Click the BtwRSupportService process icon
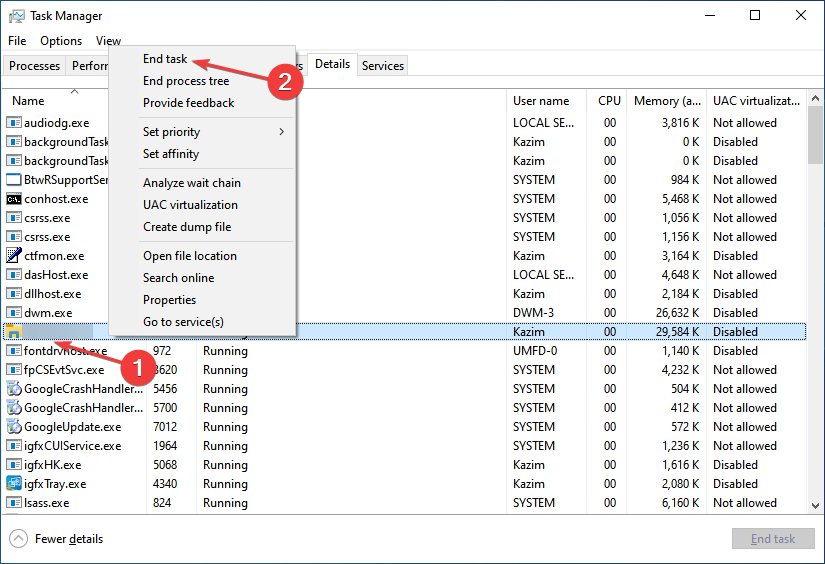 [x=14, y=180]
